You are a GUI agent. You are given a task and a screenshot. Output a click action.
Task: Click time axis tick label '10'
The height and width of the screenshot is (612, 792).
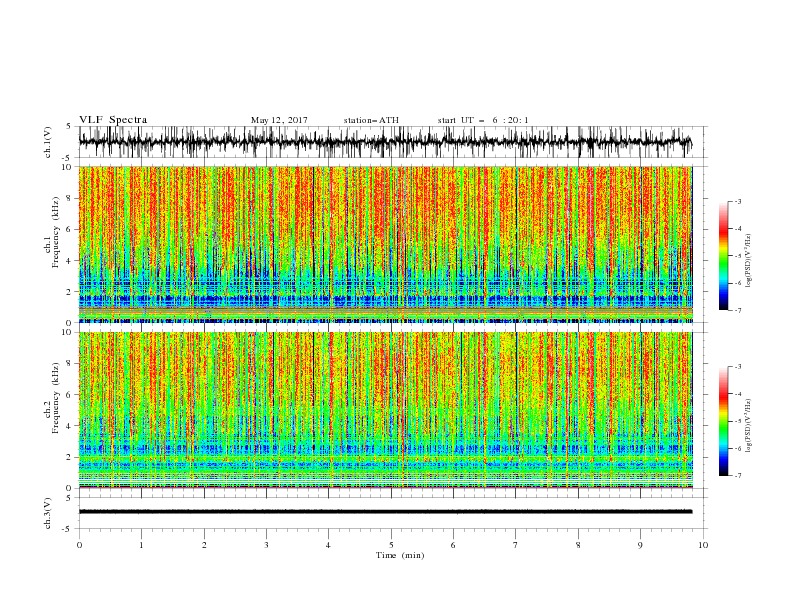point(703,545)
